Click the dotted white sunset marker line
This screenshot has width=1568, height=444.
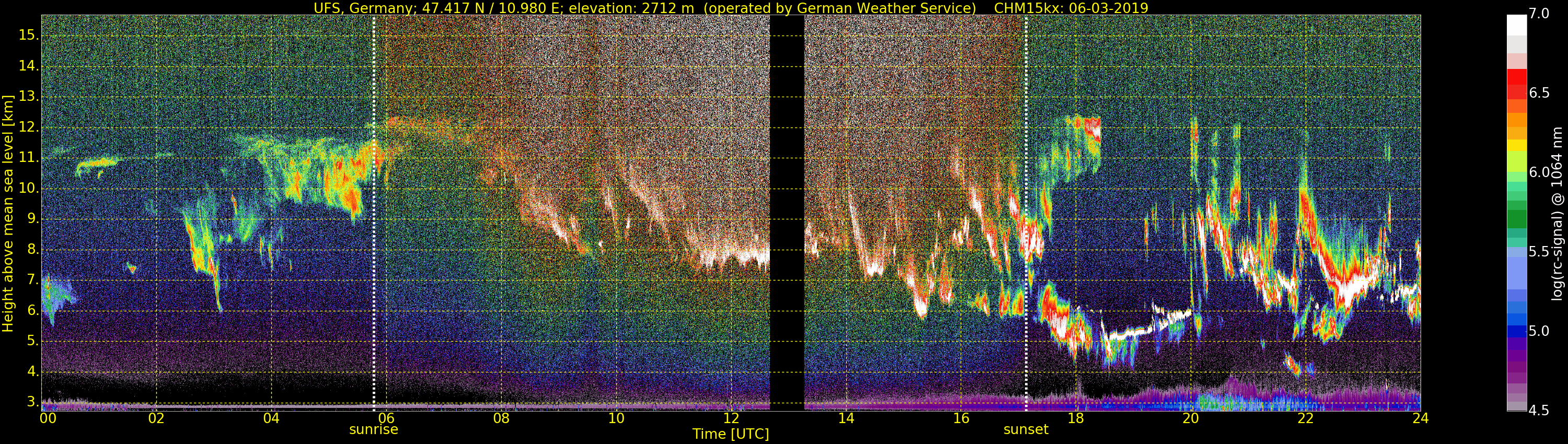1025,213
